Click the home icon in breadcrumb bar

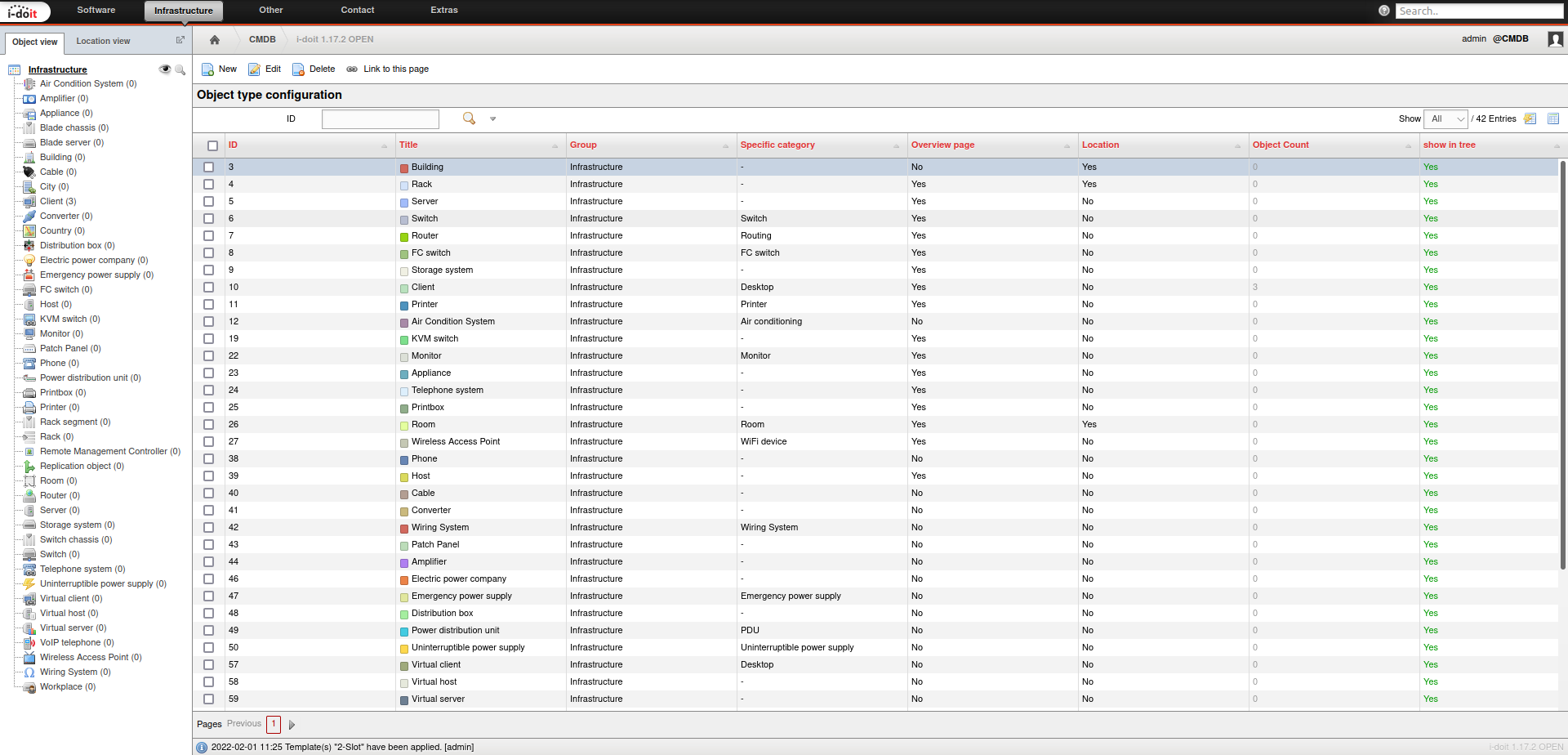[x=215, y=40]
